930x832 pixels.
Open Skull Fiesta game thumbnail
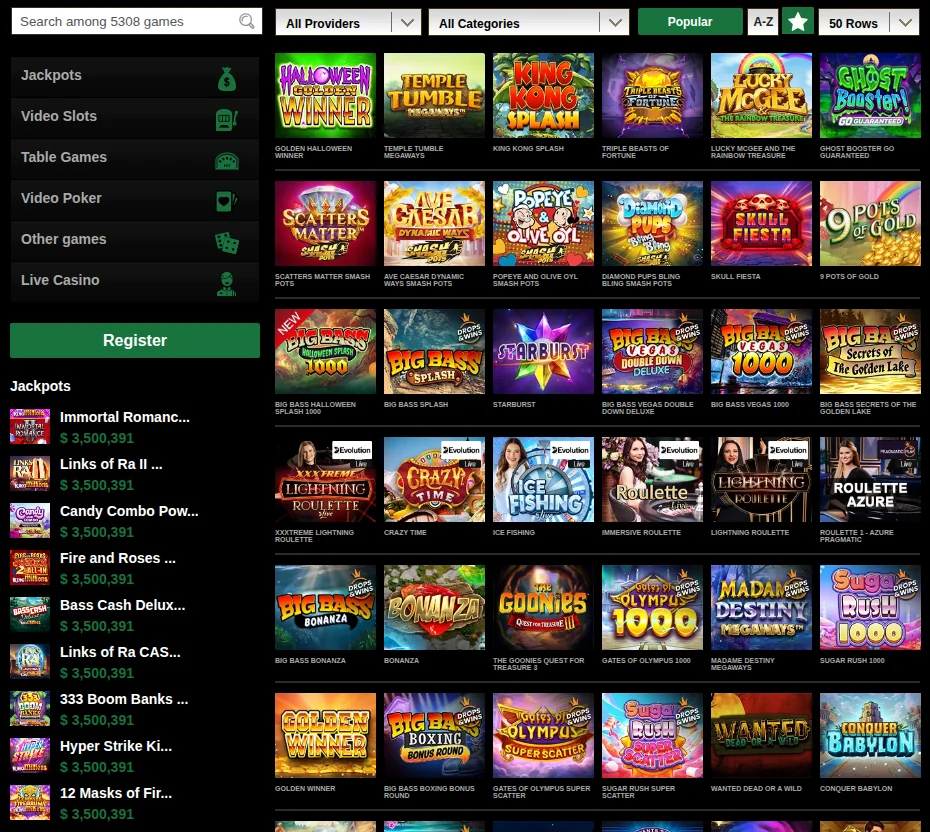pos(762,224)
